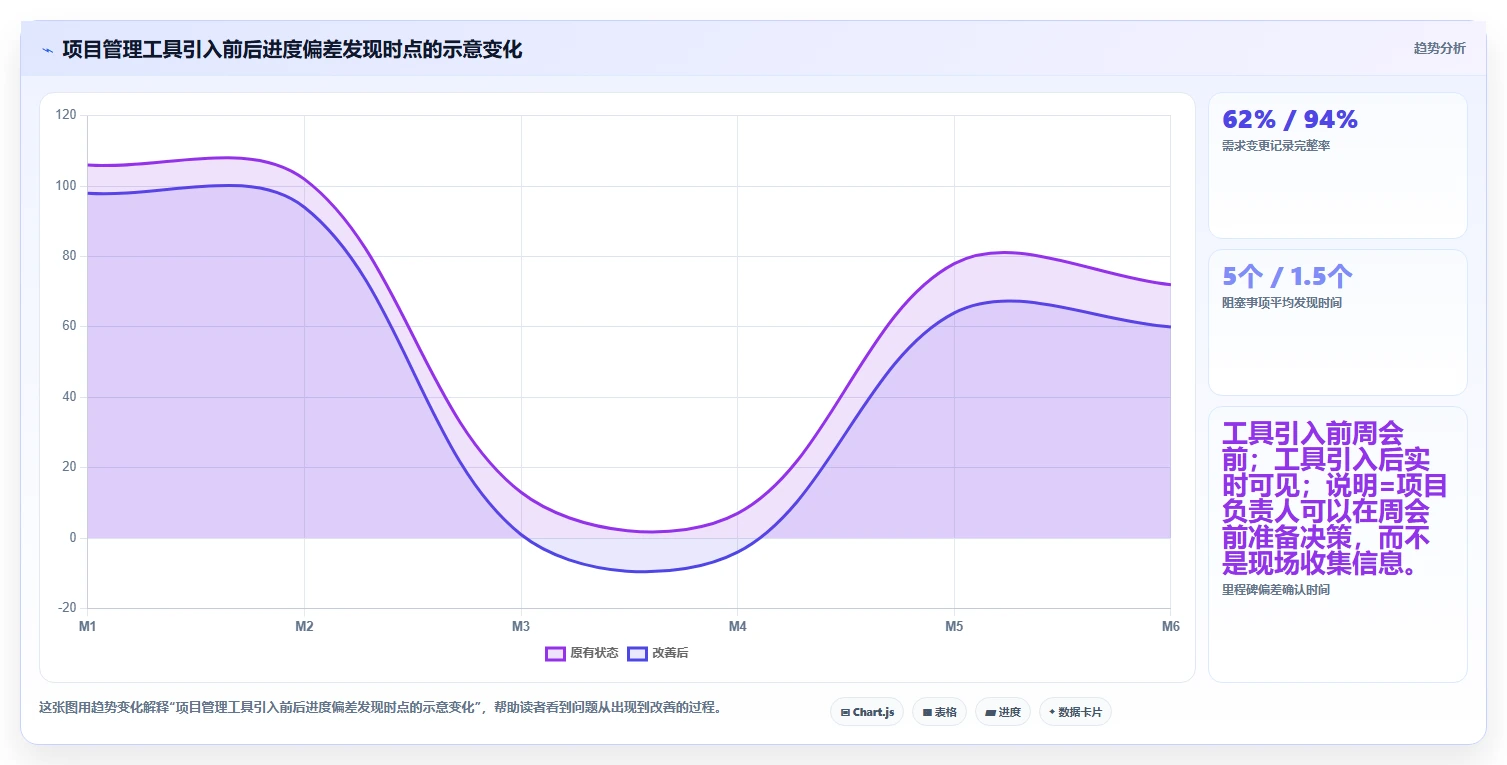Image resolution: width=1507 pixels, height=765 pixels.
Task: Click the 120 y-axis value
Action: pos(66,115)
